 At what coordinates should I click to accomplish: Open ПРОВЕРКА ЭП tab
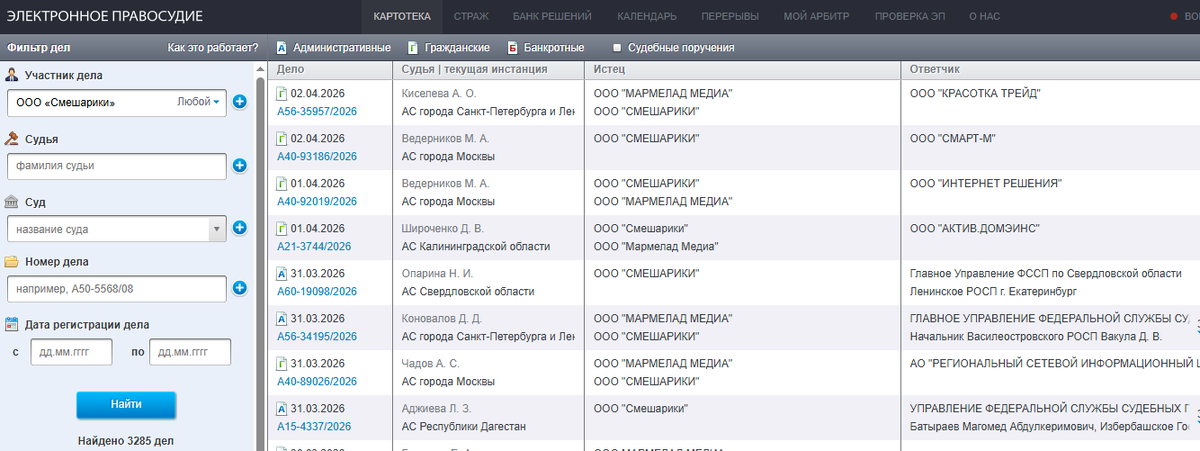[909, 17]
